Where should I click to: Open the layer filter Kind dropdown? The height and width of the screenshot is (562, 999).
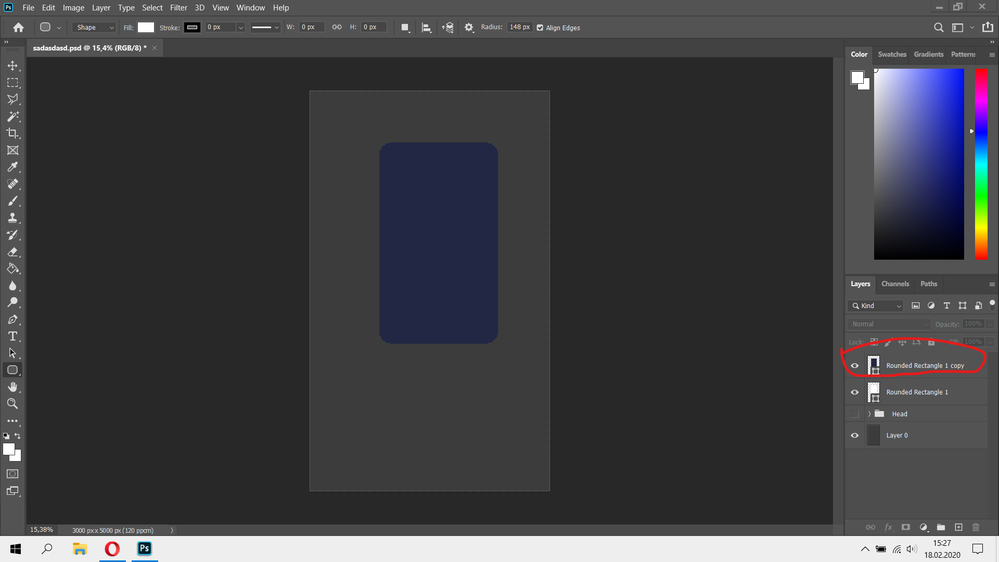click(x=876, y=306)
